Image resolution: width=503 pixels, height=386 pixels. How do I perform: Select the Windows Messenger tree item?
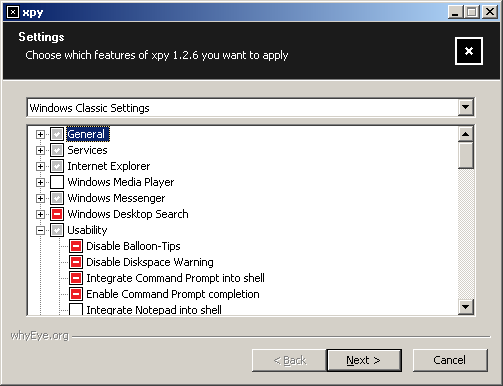[x=116, y=198]
